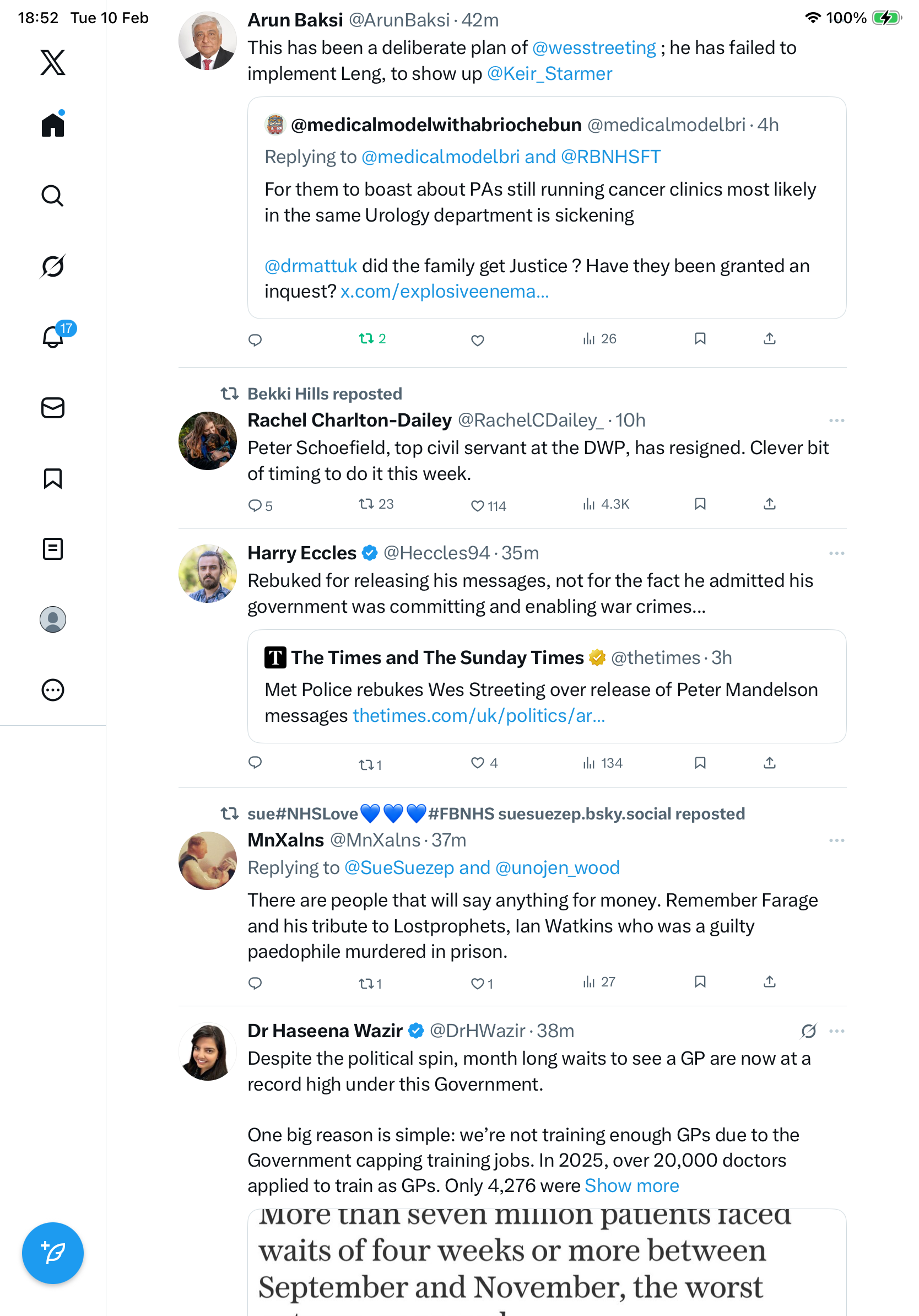Screen dimensions: 919x1316
Task: Open Notifications bell with 17 badge
Action: pyautogui.click(x=53, y=337)
